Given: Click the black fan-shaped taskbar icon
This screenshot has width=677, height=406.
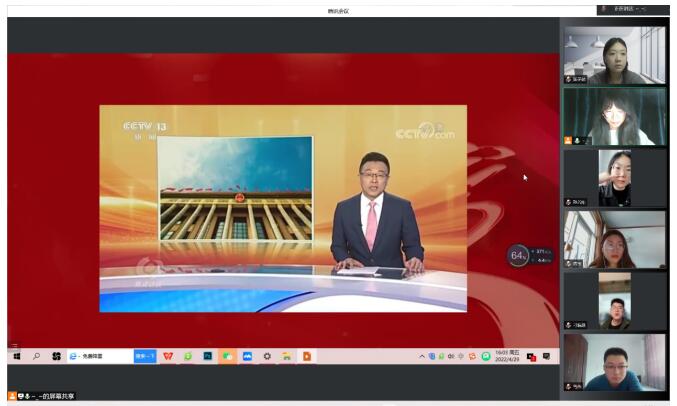Looking at the screenshot, I should coord(56,356).
